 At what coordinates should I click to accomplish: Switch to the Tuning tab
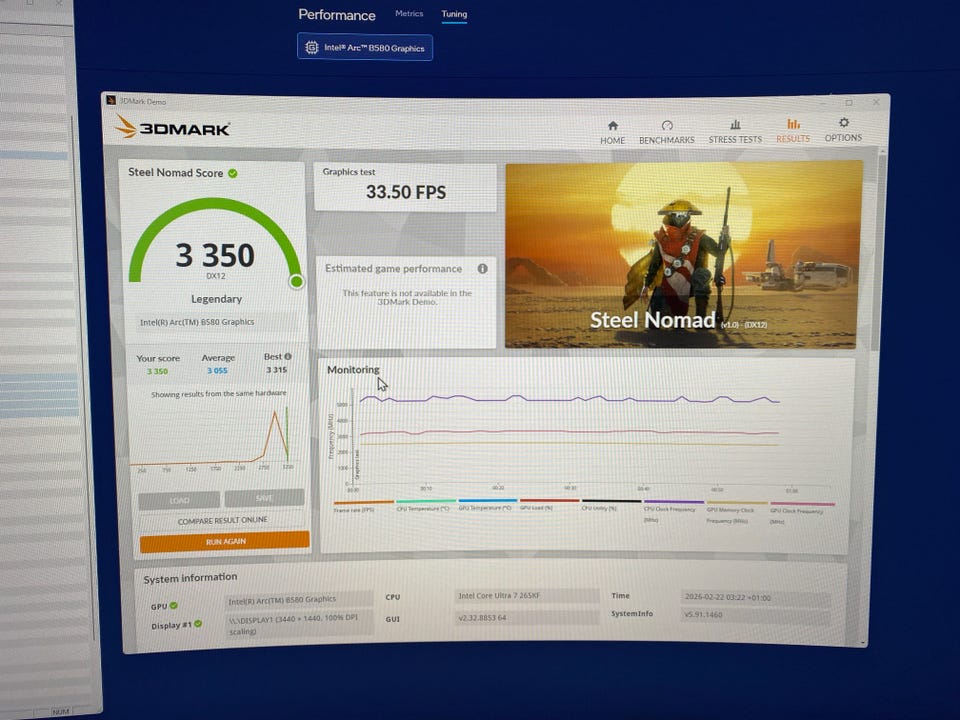(454, 14)
